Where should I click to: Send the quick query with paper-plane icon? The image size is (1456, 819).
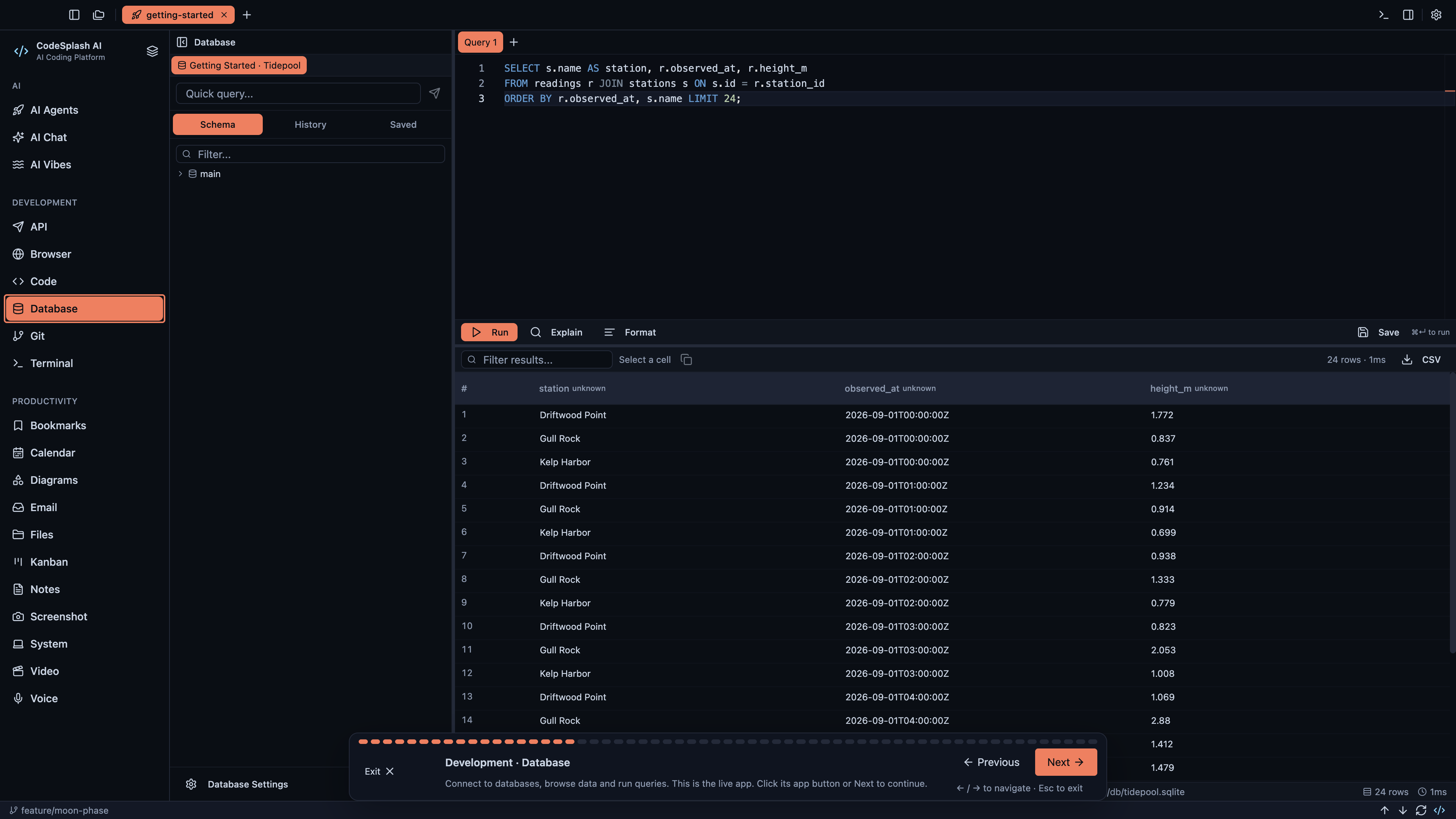[x=434, y=93]
